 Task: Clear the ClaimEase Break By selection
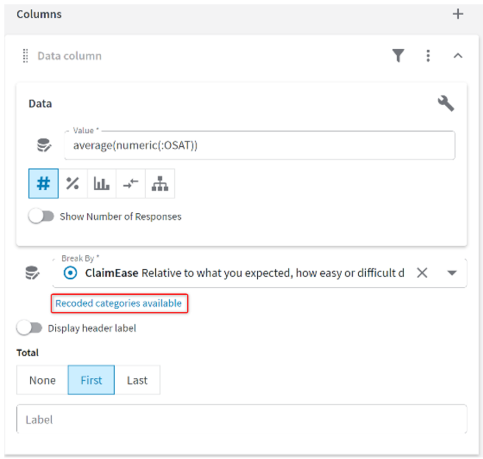click(x=422, y=273)
